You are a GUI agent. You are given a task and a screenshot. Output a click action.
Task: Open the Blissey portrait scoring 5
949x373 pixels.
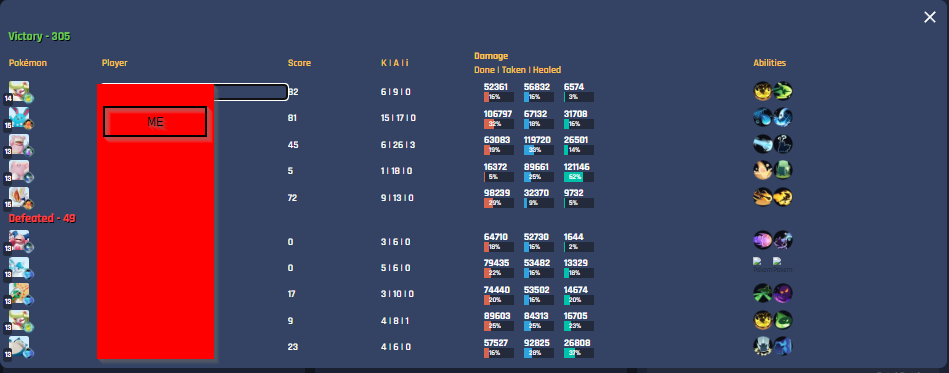click(x=19, y=171)
